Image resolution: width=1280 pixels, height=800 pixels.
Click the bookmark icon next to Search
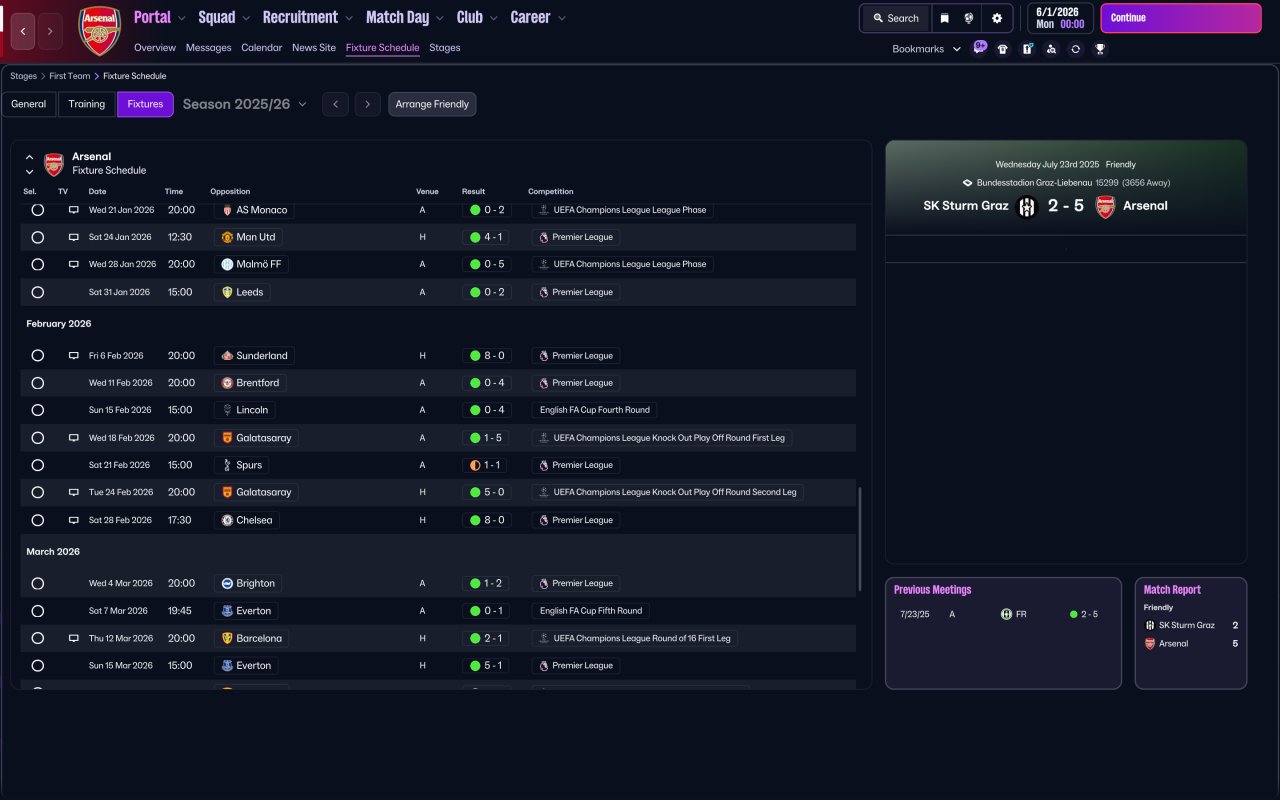(944, 18)
